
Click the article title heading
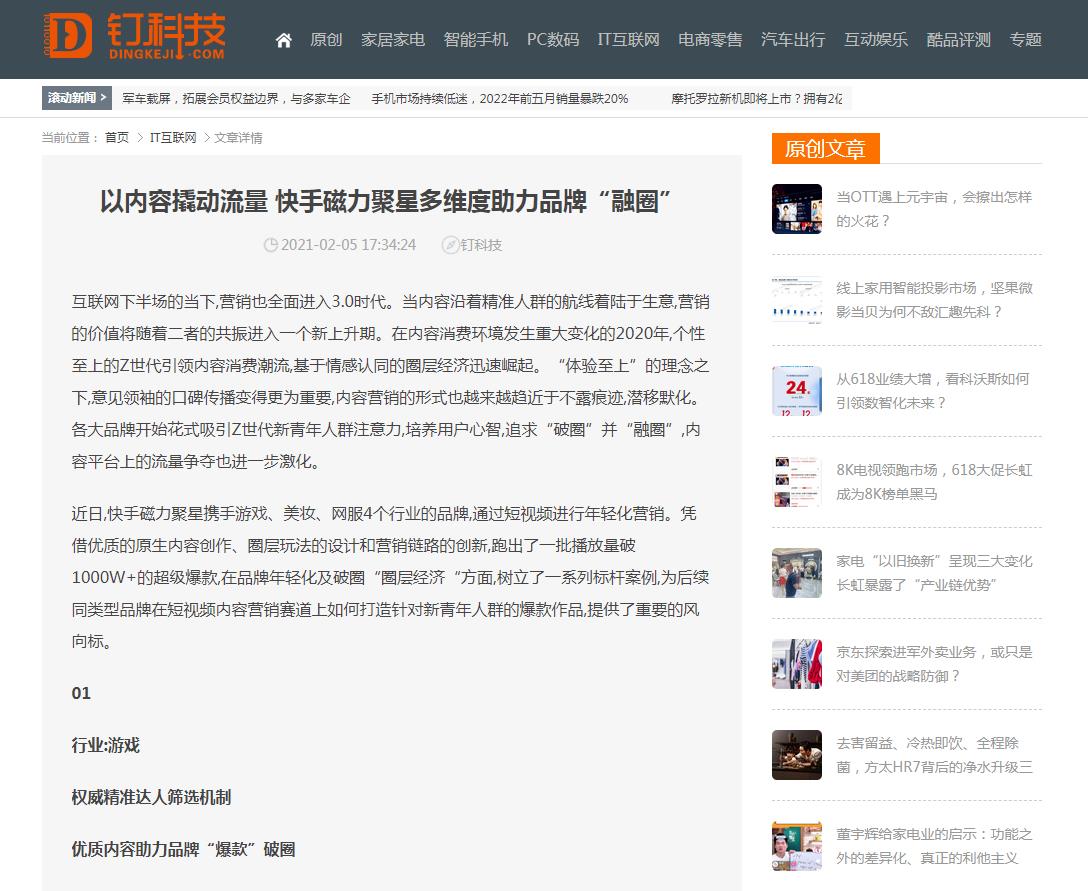click(386, 202)
